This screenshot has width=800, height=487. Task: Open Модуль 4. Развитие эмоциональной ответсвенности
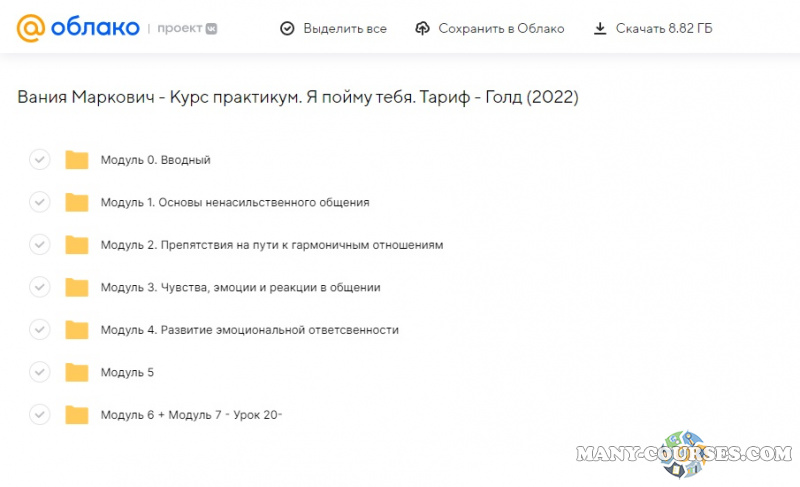click(249, 330)
